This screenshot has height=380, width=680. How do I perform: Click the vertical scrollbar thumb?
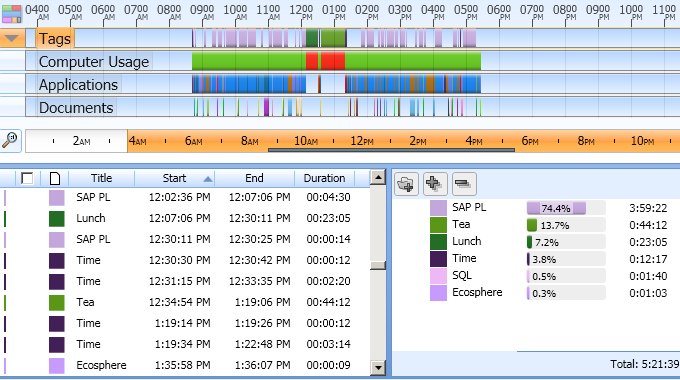[x=378, y=265]
